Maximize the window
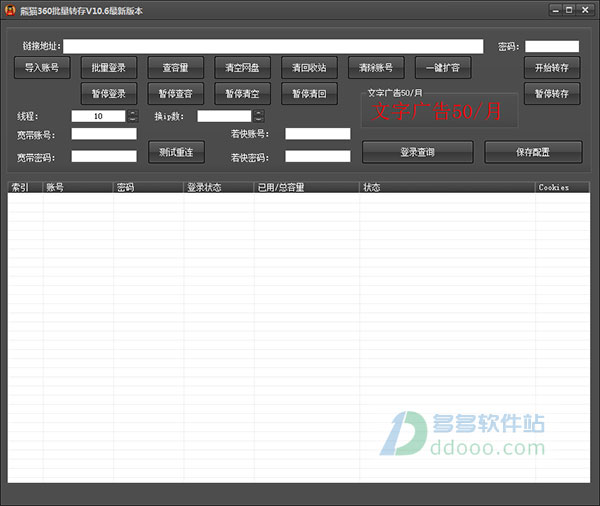The image size is (600, 506). click(569, 10)
